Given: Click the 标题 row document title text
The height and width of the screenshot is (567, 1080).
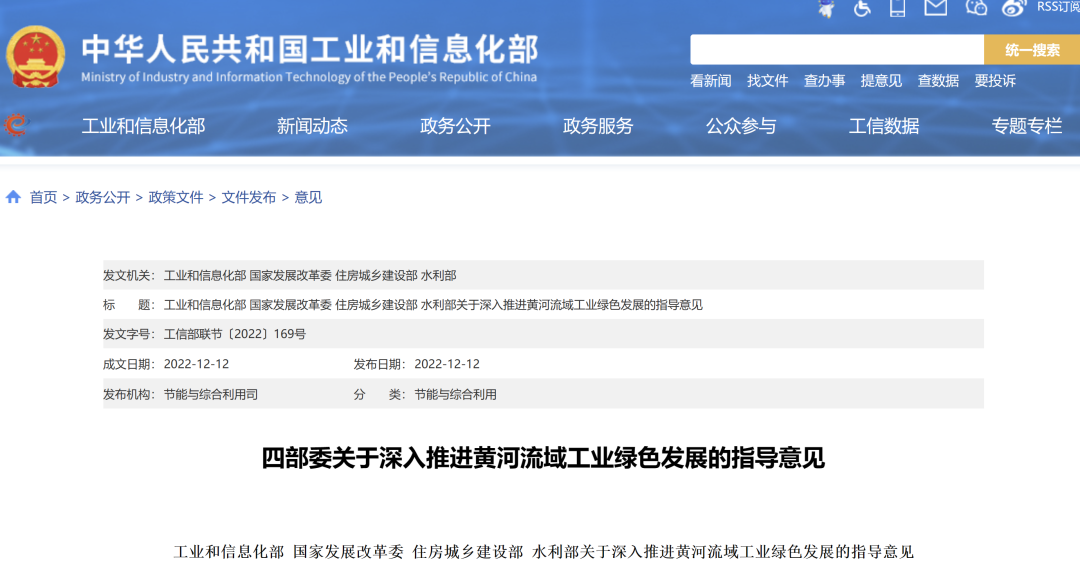Looking at the screenshot, I should pyautogui.click(x=433, y=305).
